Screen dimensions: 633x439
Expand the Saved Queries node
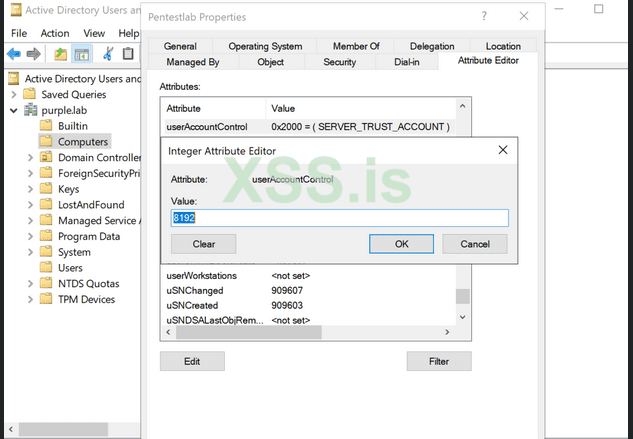pos(14,95)
